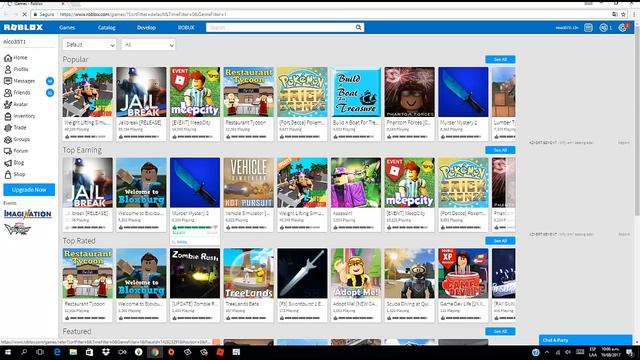Open Shop via the sidebar bag icon
Image resolution: width=640 pixels, height=360 pixels.
tap(8, 174)
